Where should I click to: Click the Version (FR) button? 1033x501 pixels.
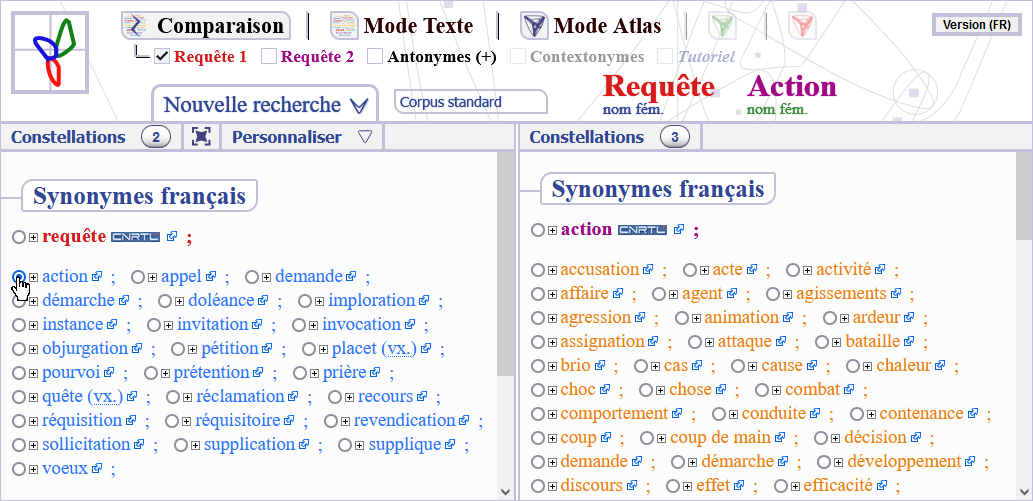coord(977,25)
